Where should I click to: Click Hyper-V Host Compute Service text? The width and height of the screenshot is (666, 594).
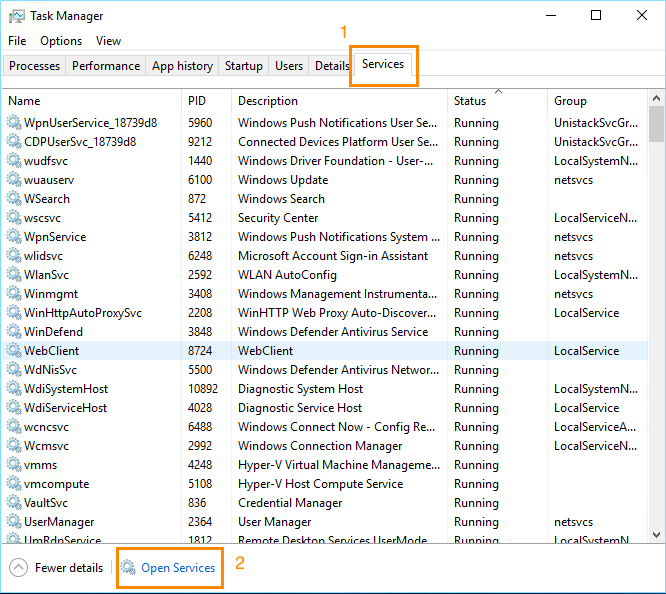click(320, 484)
